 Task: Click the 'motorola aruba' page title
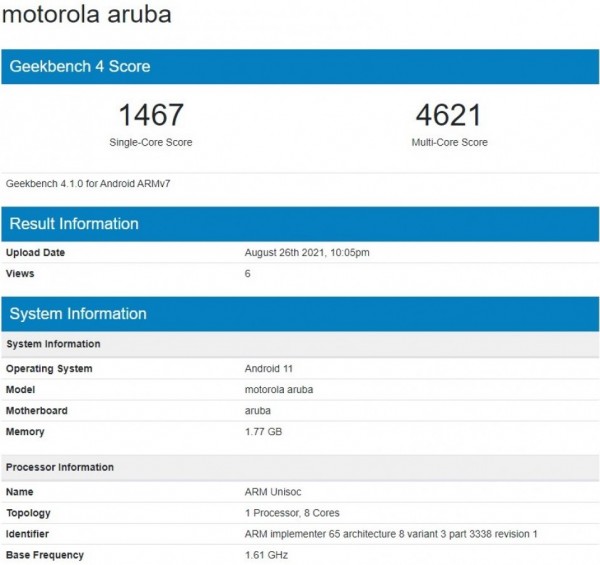point(86,15)
